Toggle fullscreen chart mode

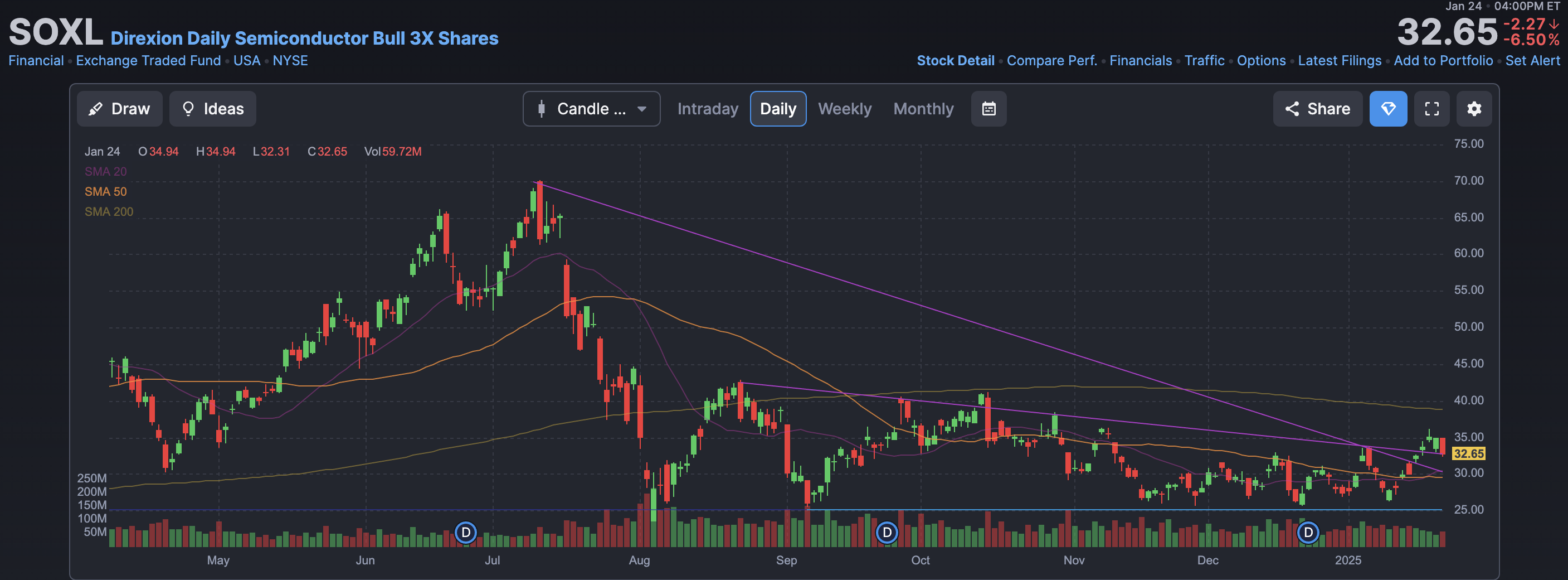(x=1431, y=109)
